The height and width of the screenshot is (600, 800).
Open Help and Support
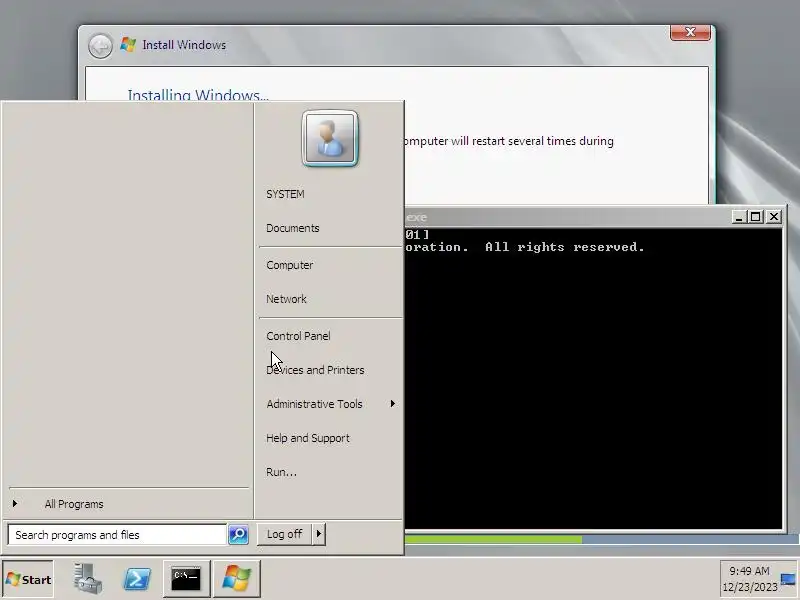pos(308,438)
